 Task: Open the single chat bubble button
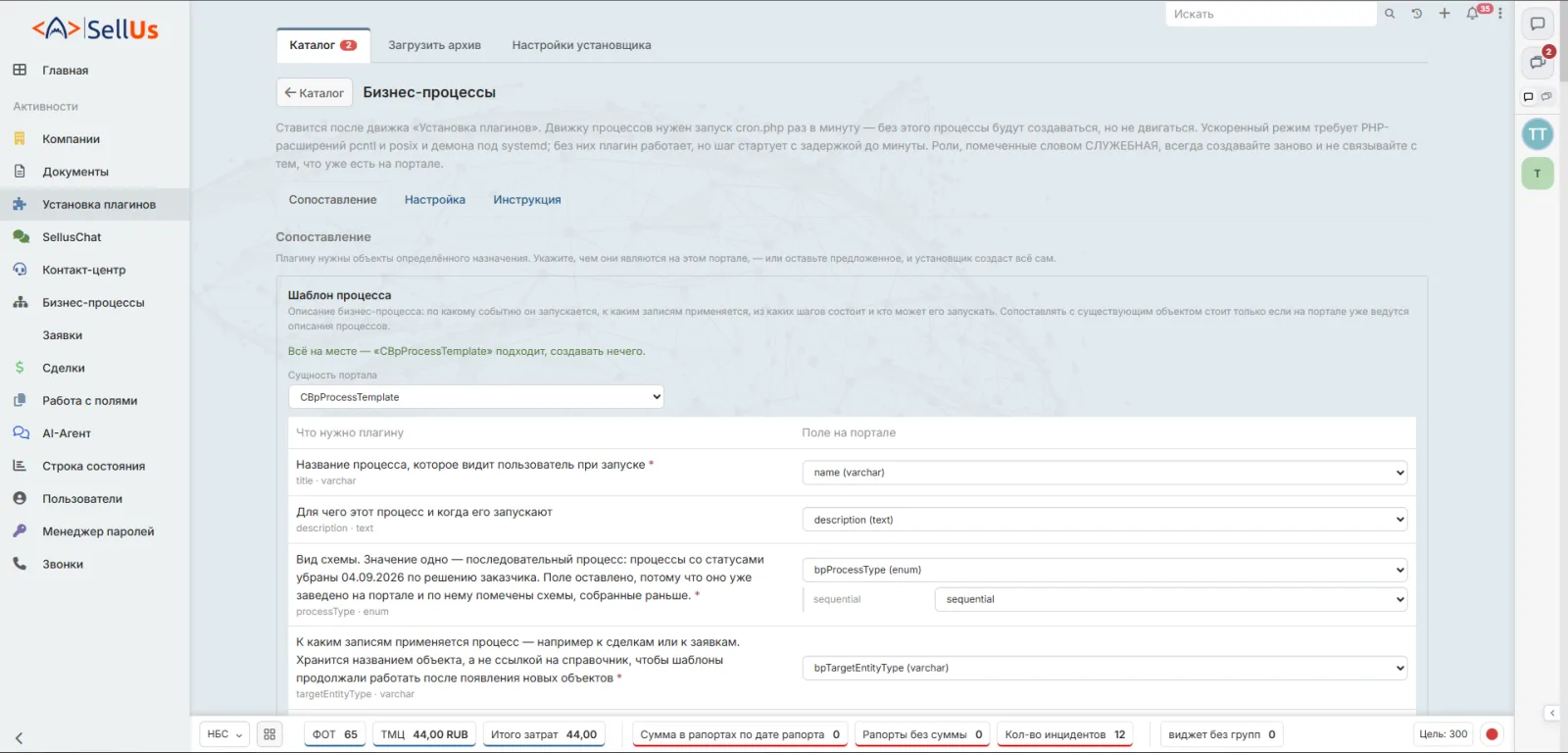[x=1538, y=25]
